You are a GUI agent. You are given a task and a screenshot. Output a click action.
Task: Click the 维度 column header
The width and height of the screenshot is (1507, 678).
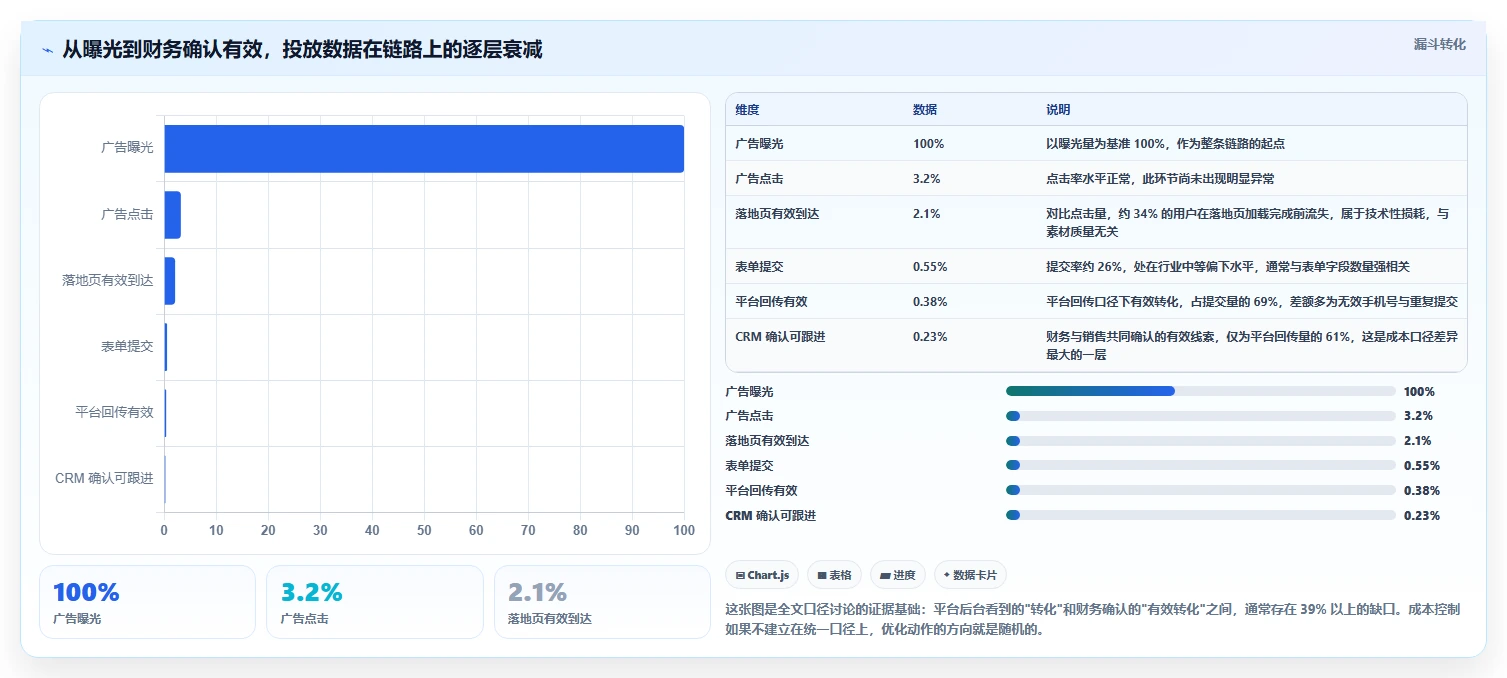(747, 110)
